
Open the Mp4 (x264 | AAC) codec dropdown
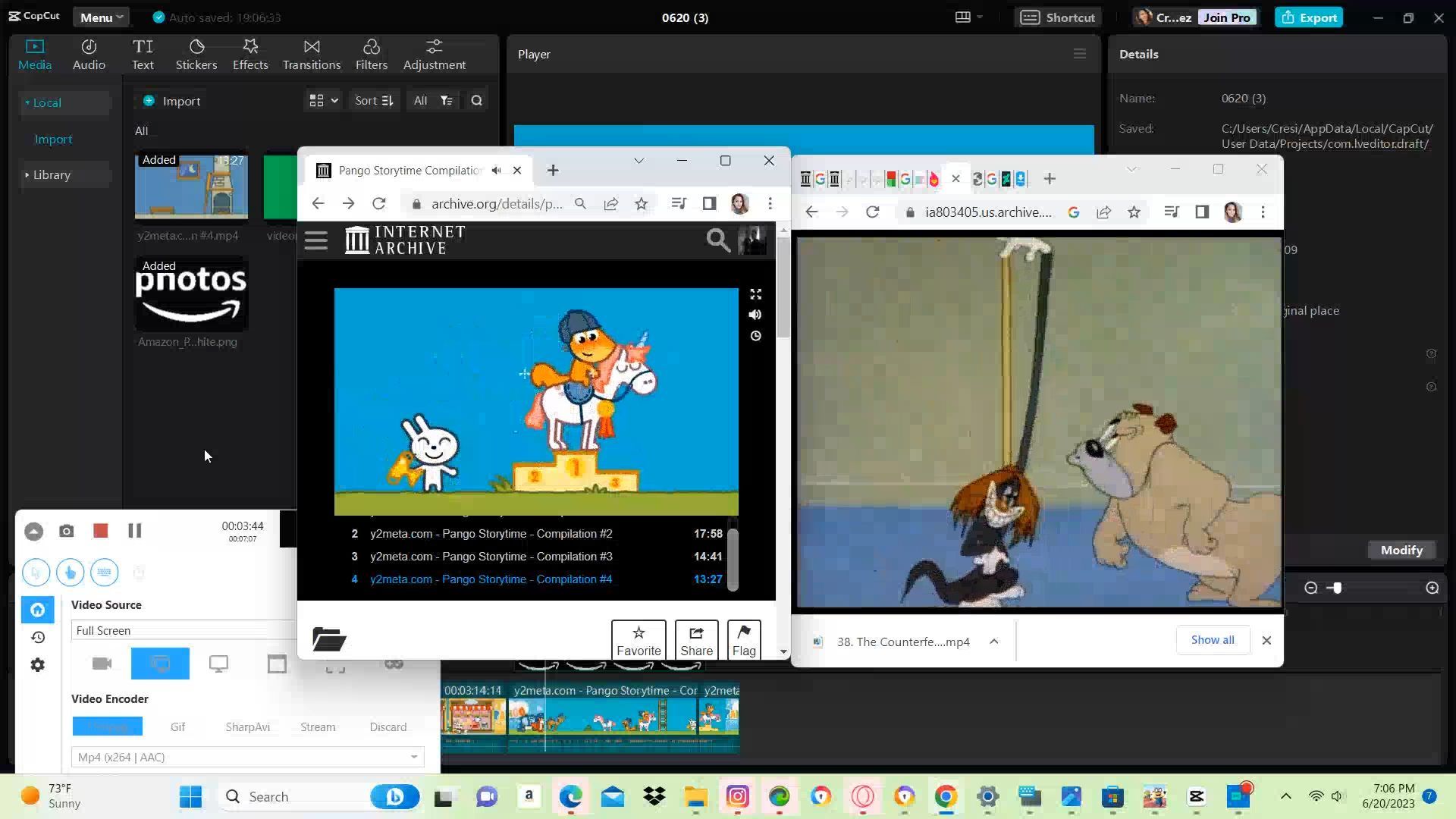click(247, 757)
